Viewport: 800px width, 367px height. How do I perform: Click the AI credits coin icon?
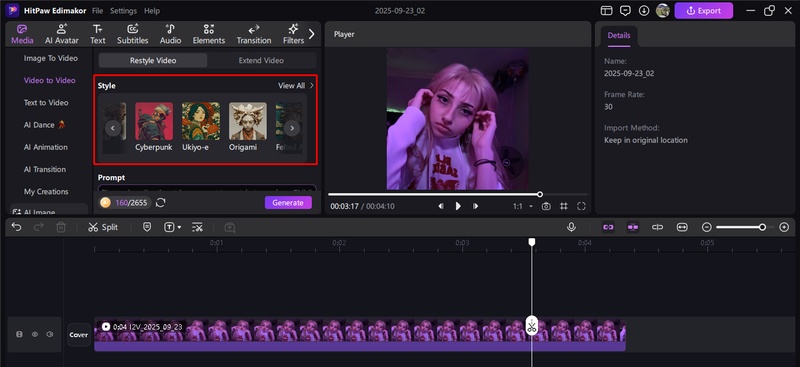(x=106, y=203)
